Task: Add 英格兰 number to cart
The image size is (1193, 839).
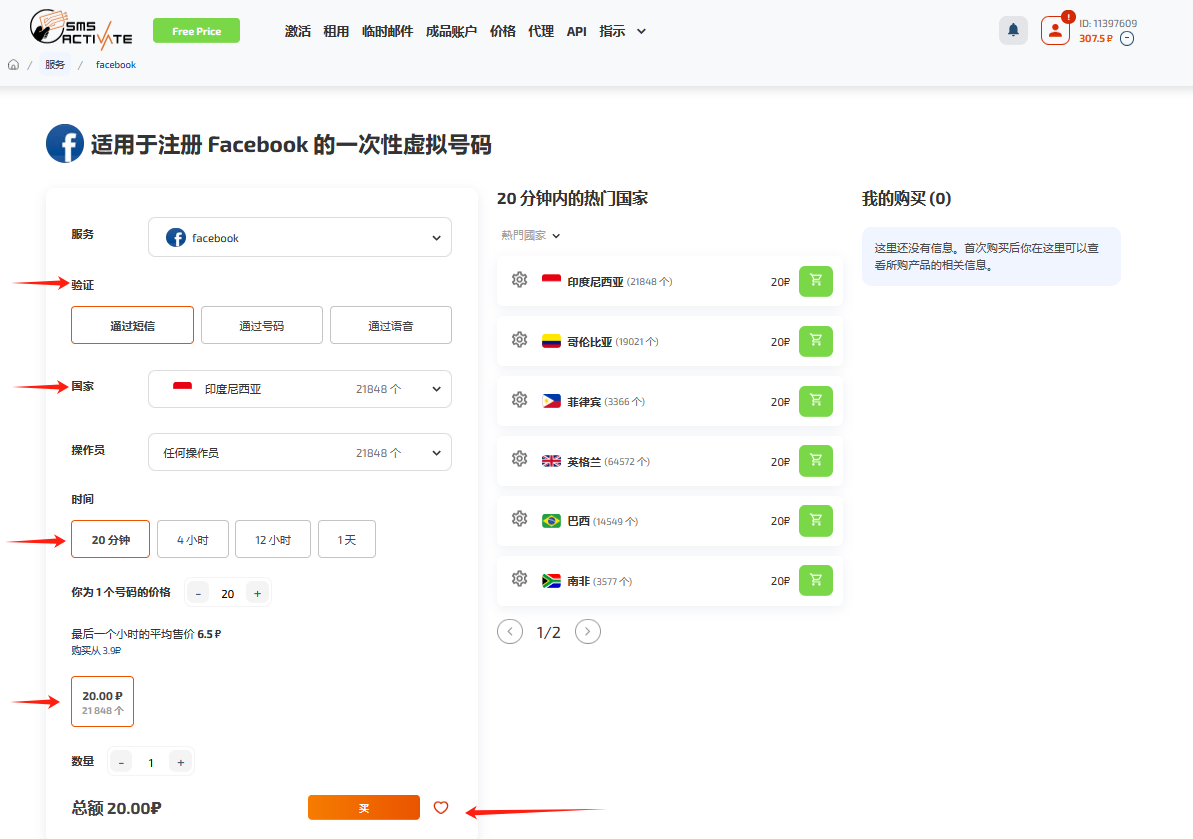Action: 816,460
